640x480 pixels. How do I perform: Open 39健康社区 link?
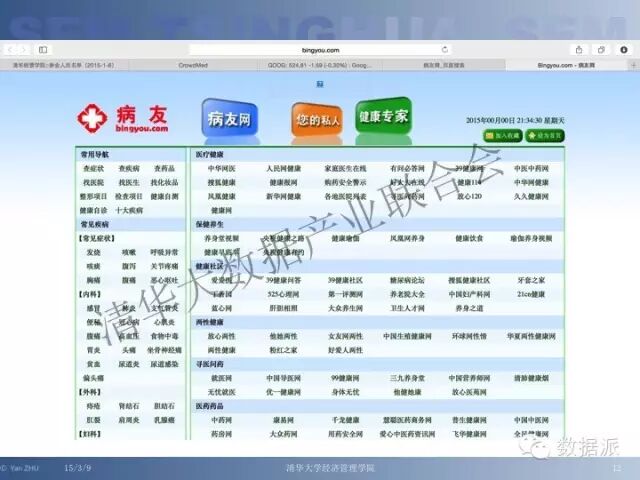click(x=345, y=280)
